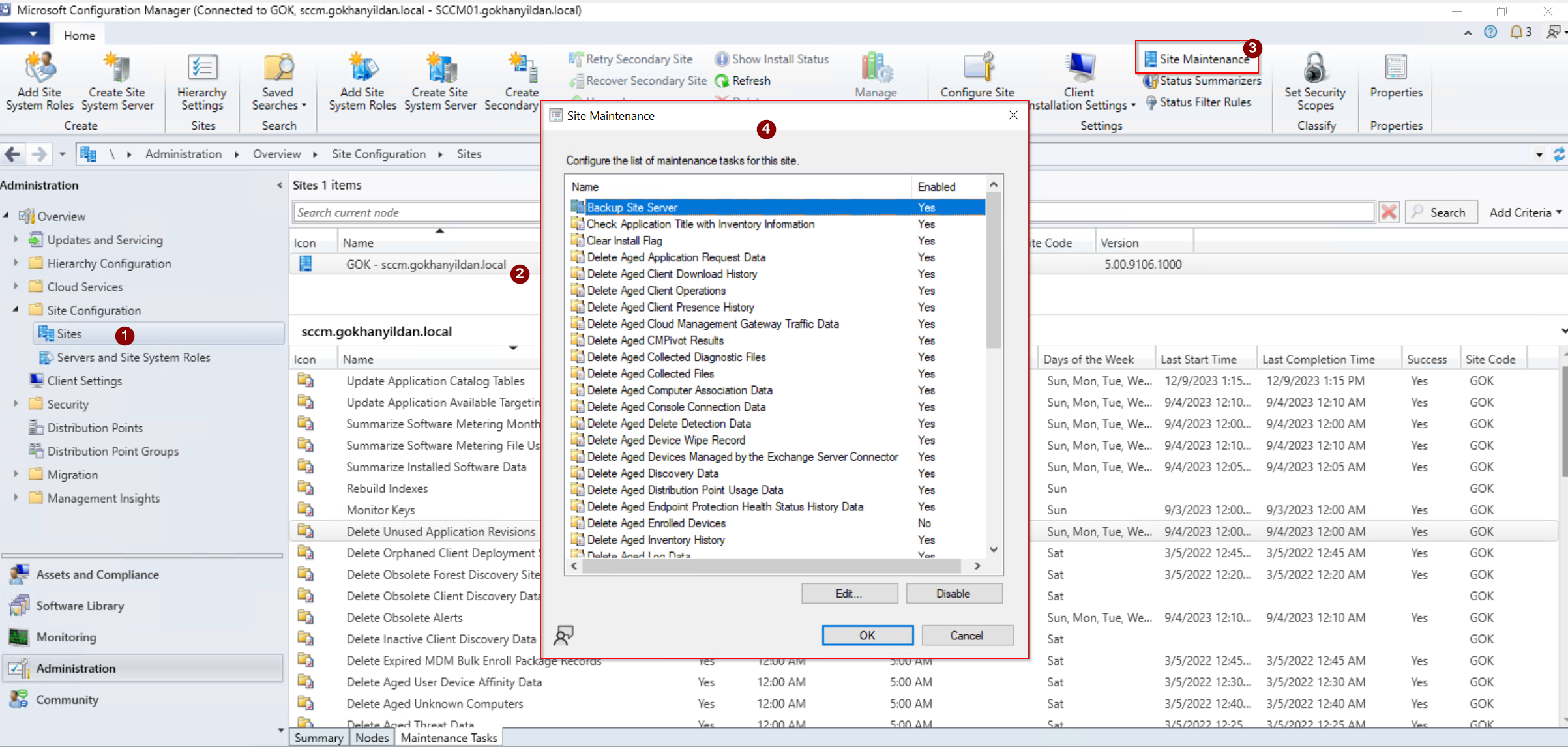
Task: Clear search with the red X button
Action: [1389, 212]
